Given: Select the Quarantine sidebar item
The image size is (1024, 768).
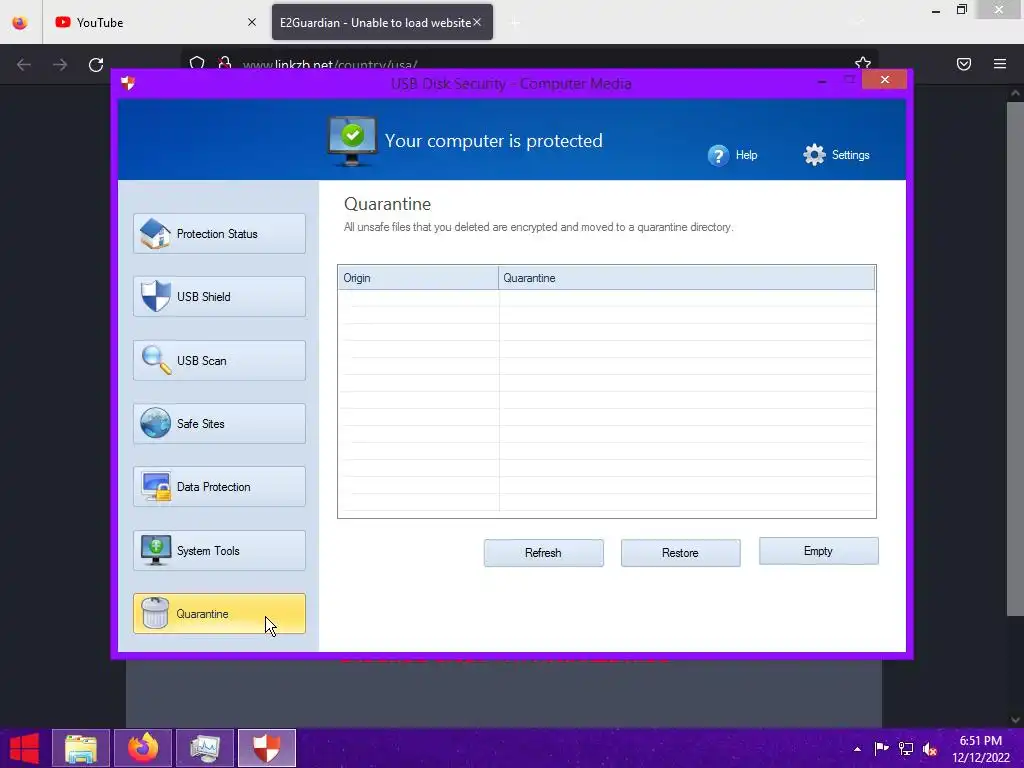Looking at the screenshot, I should tap(219, 614).
